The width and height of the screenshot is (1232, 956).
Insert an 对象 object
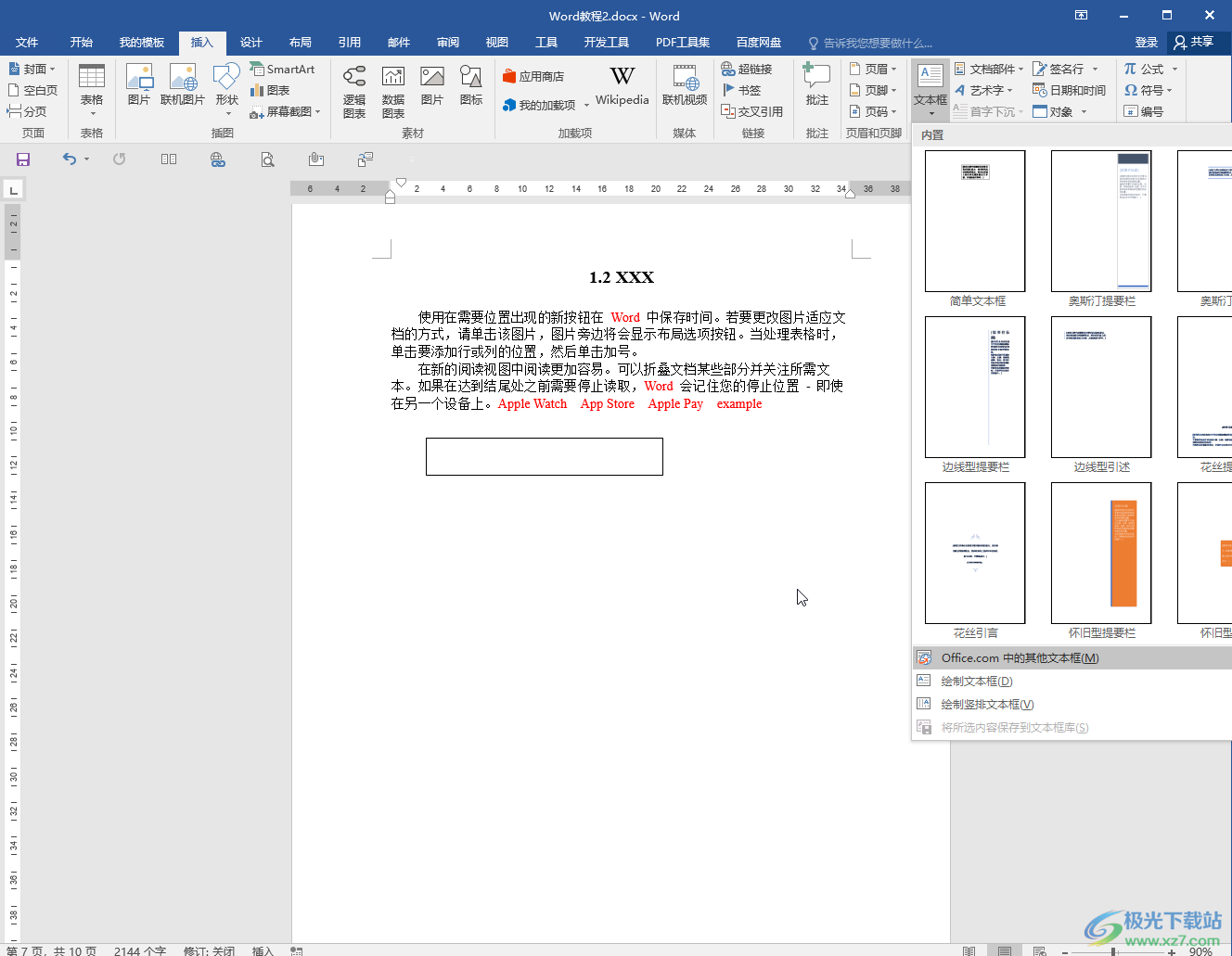(1059, 112)
